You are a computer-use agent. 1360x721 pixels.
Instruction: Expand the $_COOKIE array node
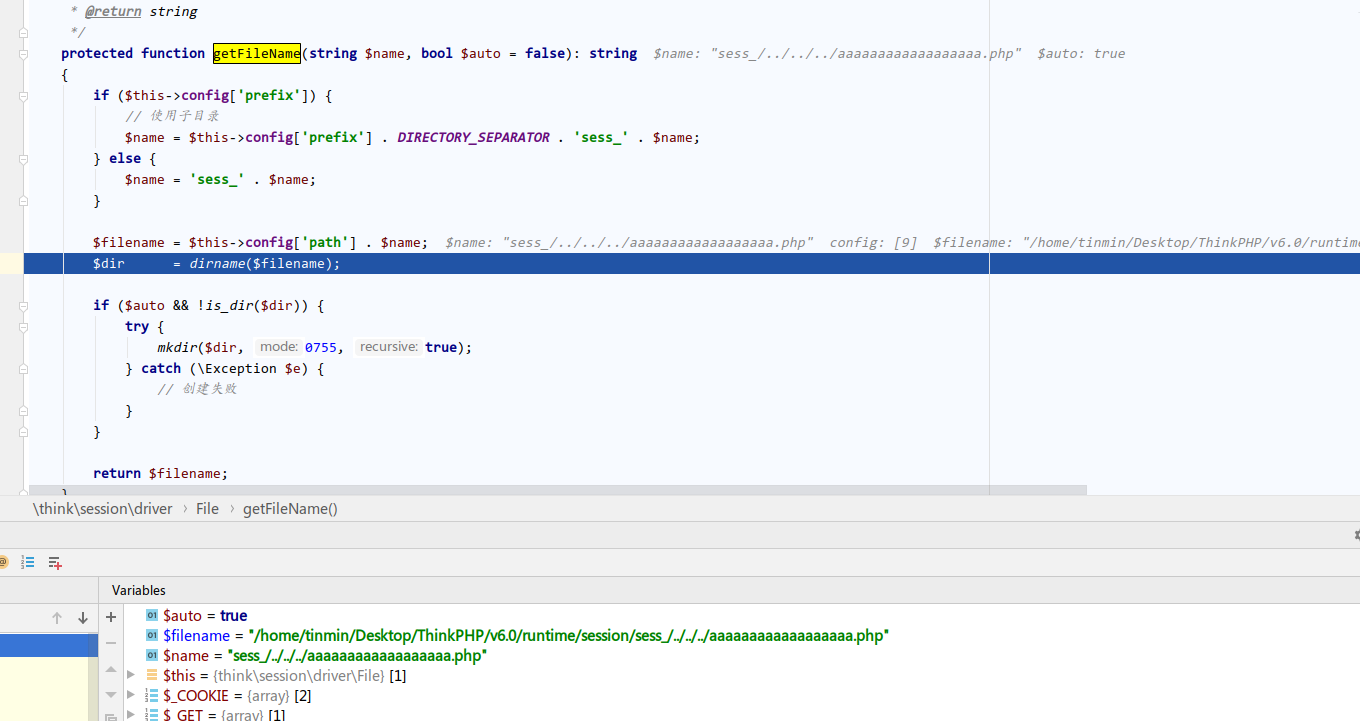[131, 695]
